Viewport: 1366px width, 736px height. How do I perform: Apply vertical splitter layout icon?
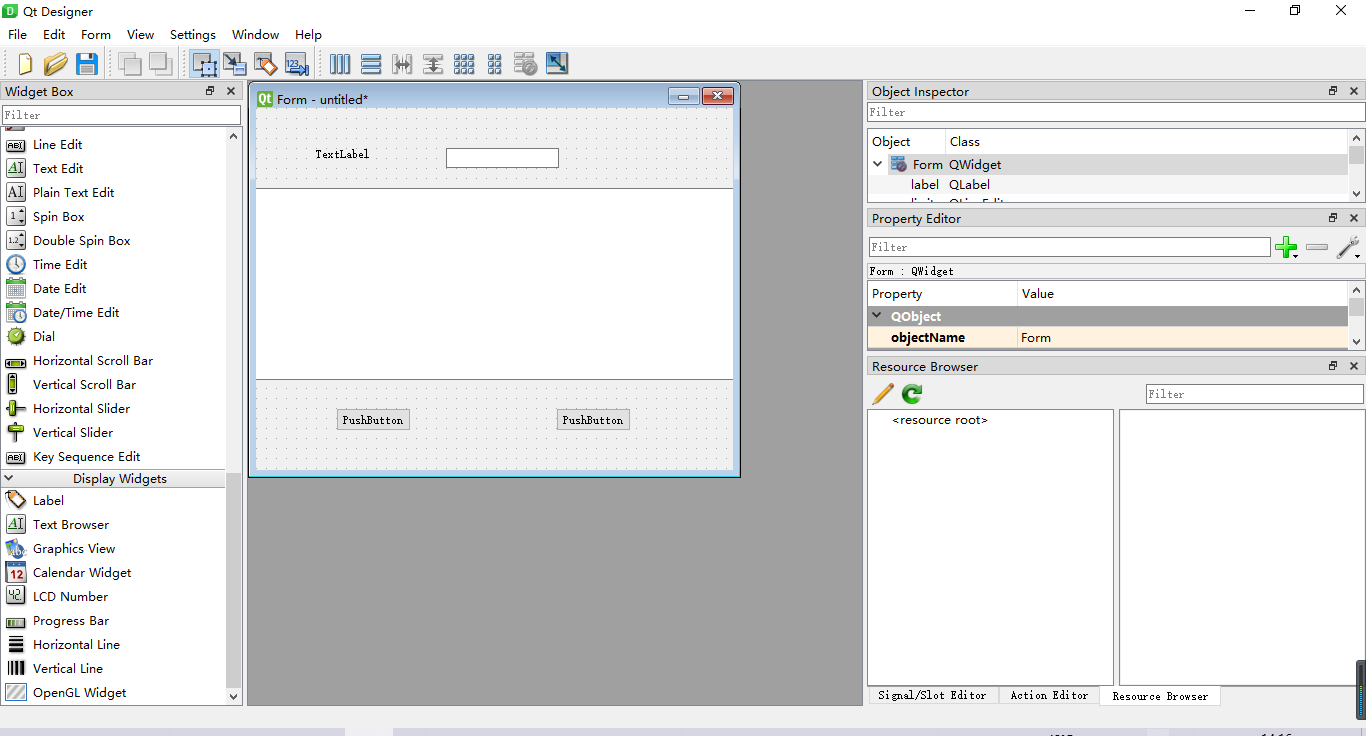tap(433, 64)
